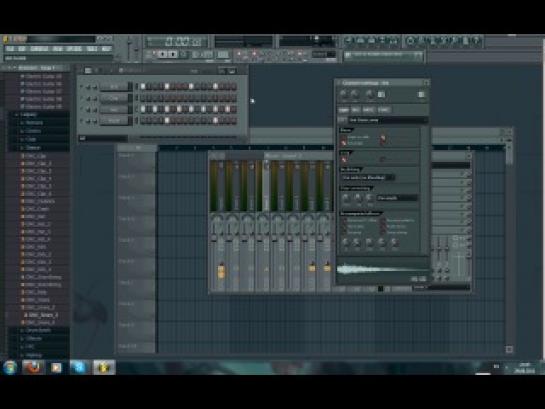Switch to FUNC tab in Channel settings
Image resolution: width=545 pixels, height=409 pixels.
[383, 110]
